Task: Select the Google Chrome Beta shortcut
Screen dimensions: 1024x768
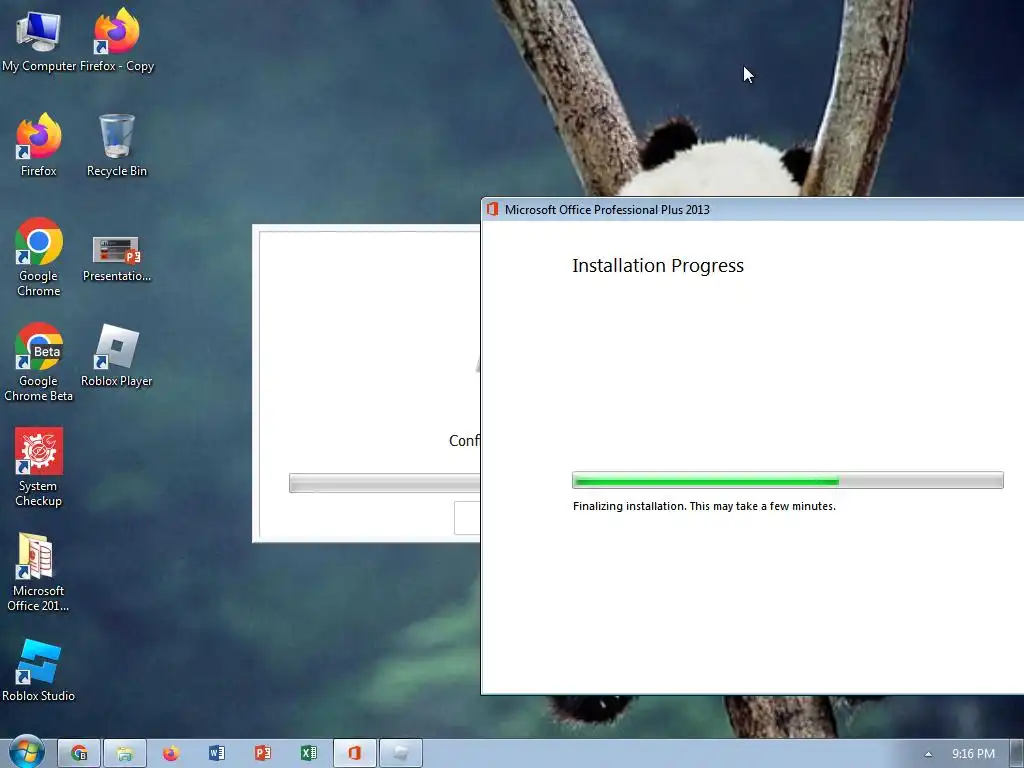Action: pyautogui.click(x=39, y=362)
